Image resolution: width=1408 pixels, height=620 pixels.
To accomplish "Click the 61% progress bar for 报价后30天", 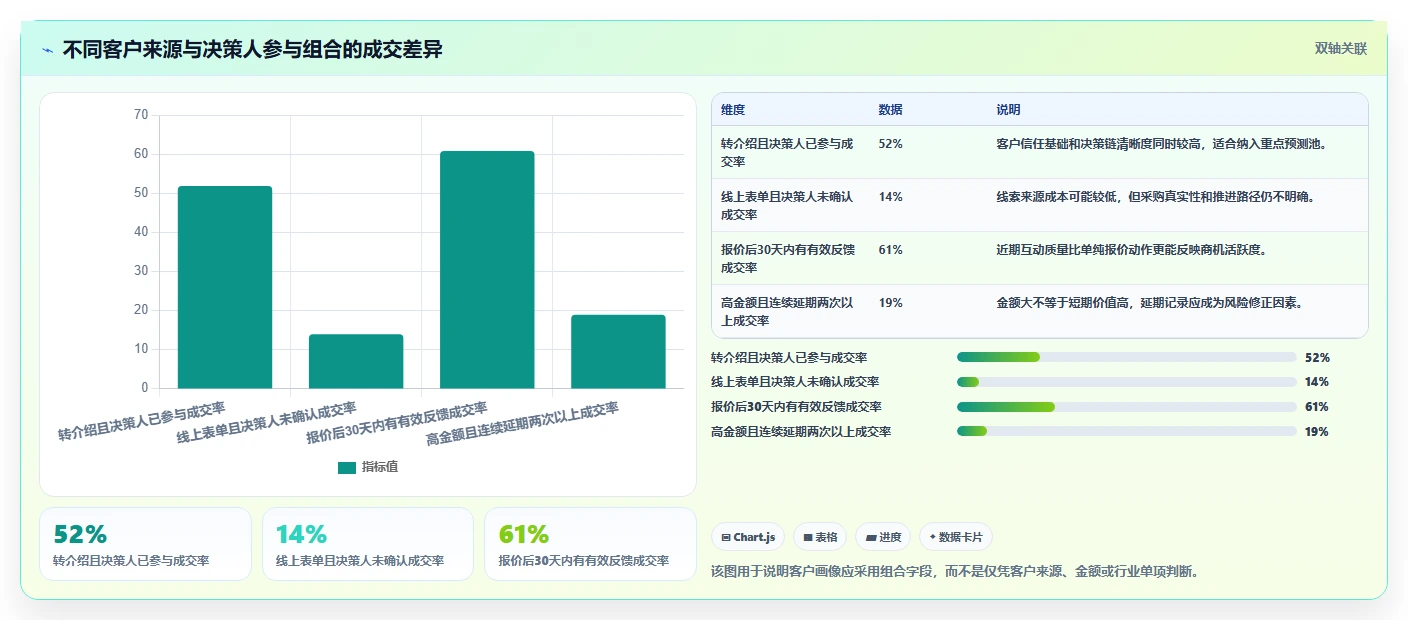I will [x=1126, y=407].
